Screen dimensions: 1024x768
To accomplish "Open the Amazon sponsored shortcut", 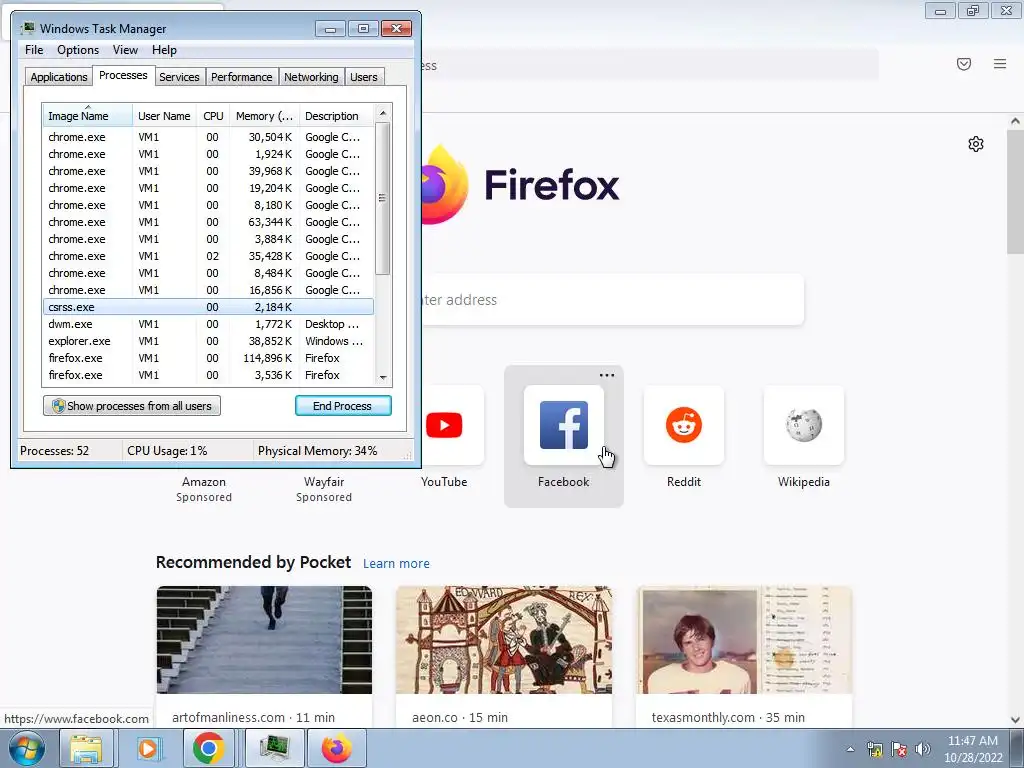I will [x=204, y=488].
